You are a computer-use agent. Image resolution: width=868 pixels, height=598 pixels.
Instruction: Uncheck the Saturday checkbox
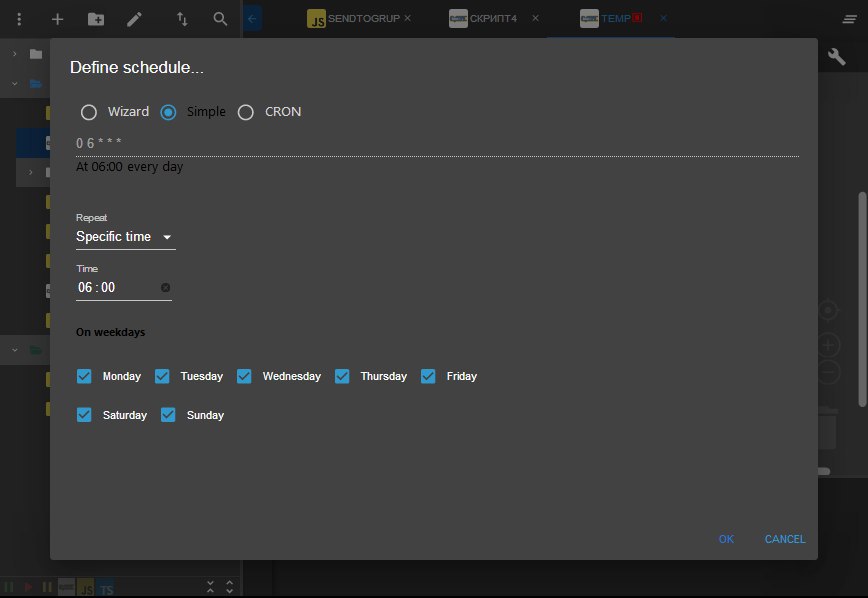(x=84, y=415)
